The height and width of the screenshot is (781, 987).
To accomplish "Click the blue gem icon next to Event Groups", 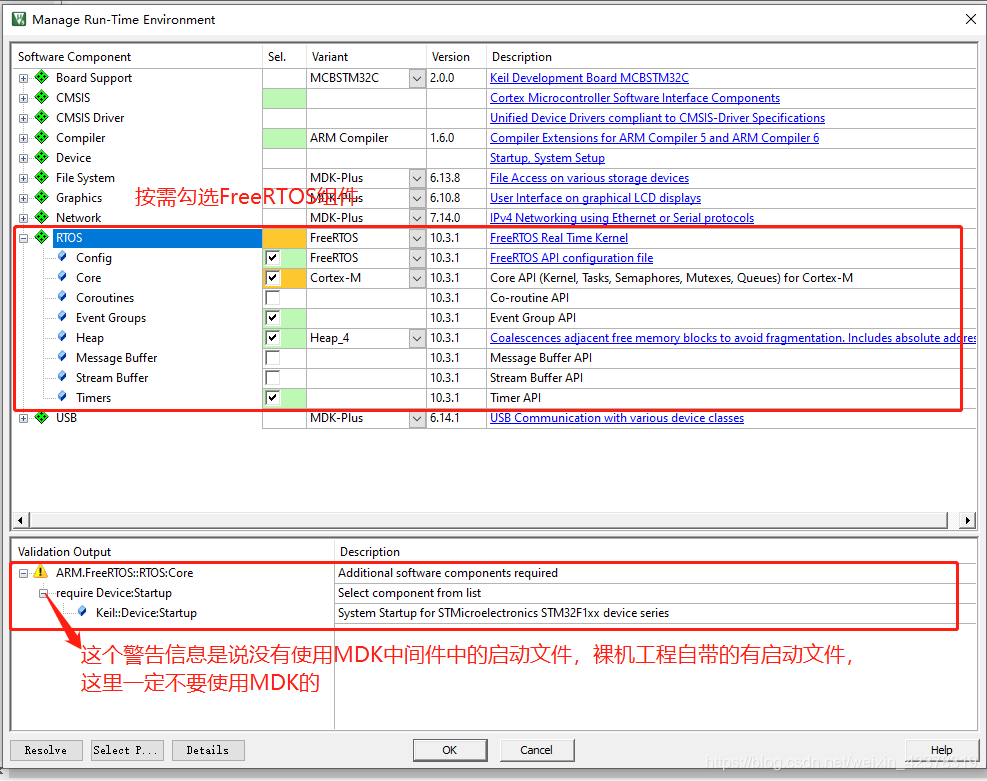I will (x=62, y=317).
